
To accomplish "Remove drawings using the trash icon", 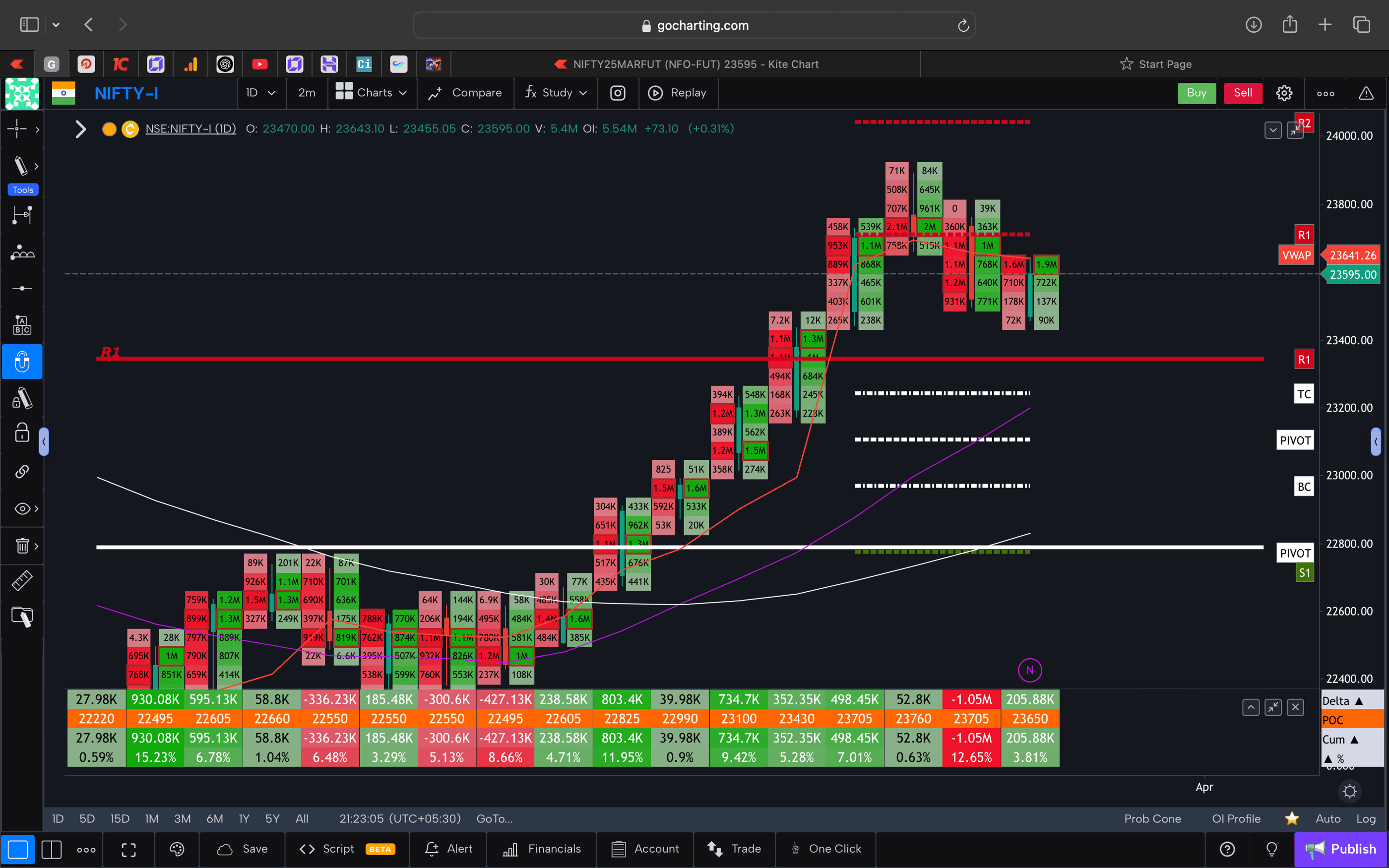I will click(x=22, y=546).
